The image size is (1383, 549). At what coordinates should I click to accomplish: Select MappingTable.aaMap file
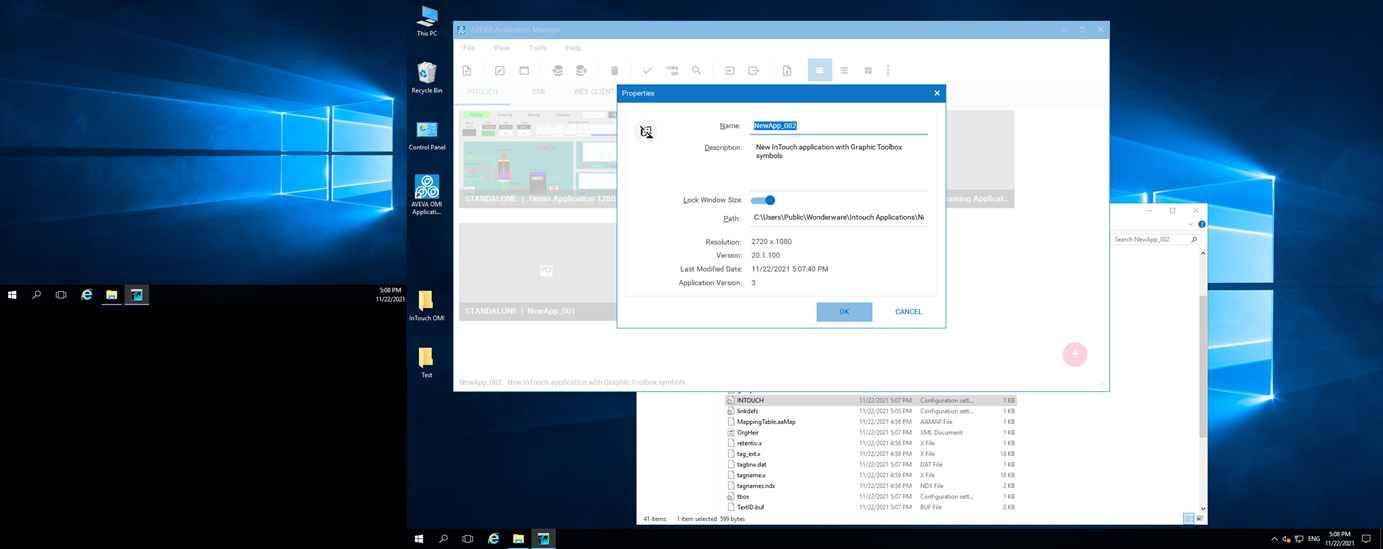[766, 422]
